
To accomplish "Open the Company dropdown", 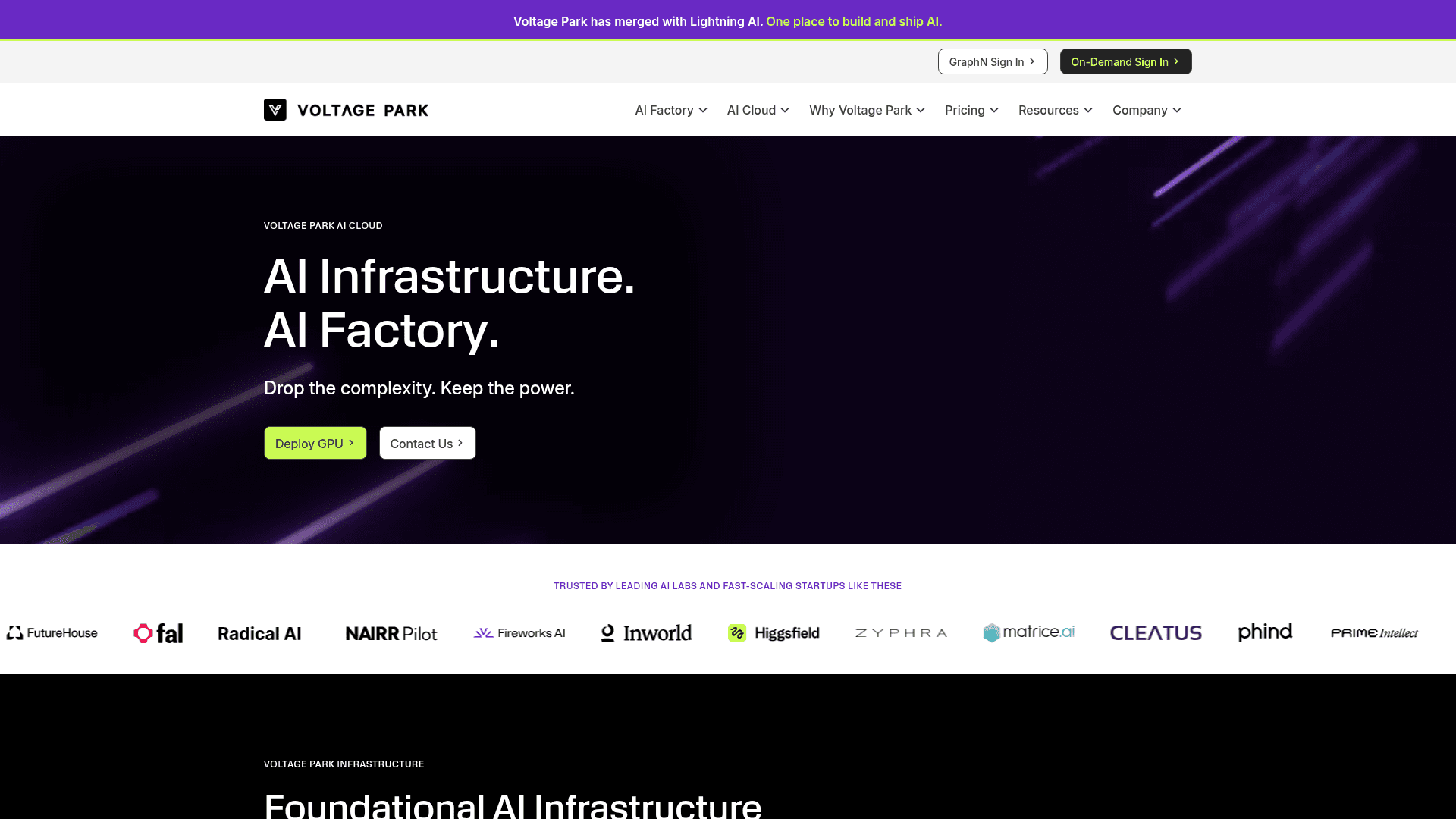I will point(1147,110).
